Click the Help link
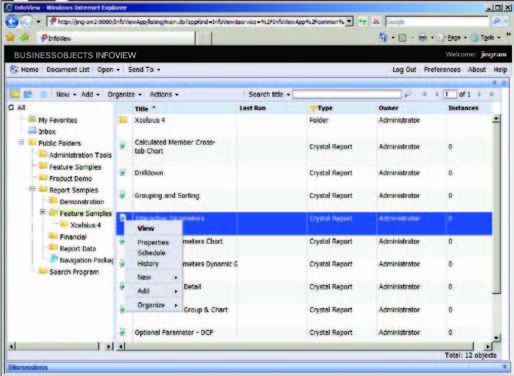The width and height of the screenshot is (514, 376). coord(500,69)
